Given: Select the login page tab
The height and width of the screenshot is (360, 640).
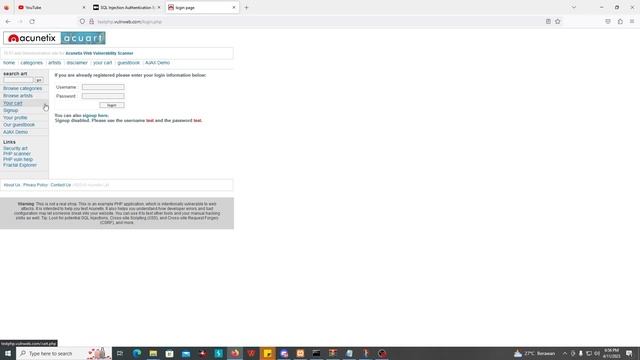Looking at the screenshot, I should (202, 7).
